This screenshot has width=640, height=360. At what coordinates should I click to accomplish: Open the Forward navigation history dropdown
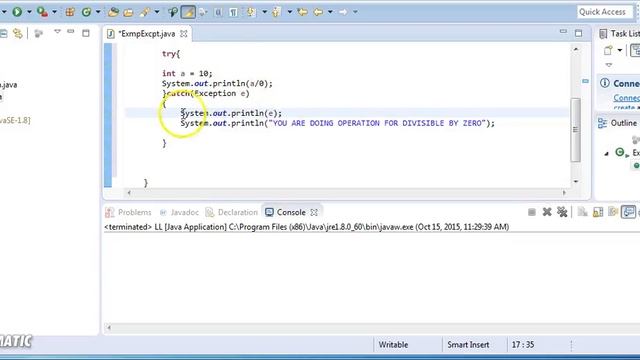pos(355,12)
